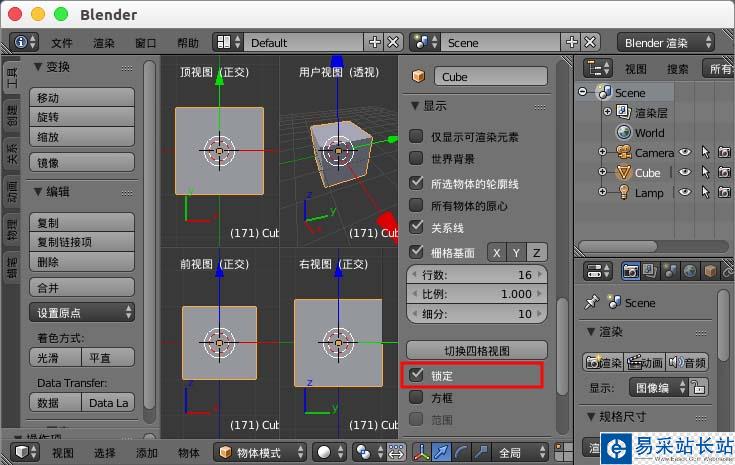Enable 所有物体的原心 checkbox
Image resolution: width=735 pixels, height=465 pixels.
pyautogui.click(x=416, y=205)
